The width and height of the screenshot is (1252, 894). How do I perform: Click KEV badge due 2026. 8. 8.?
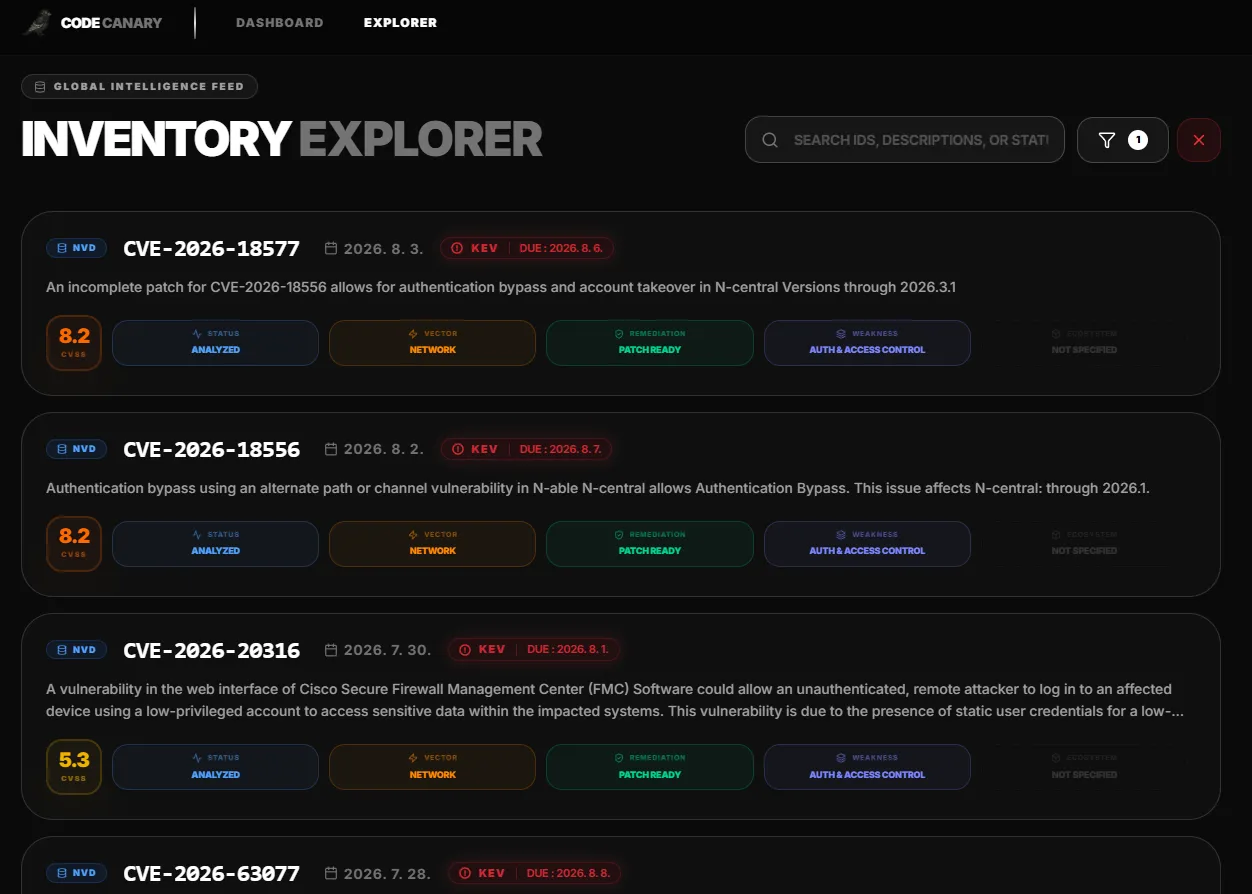[x=534, y=873]
